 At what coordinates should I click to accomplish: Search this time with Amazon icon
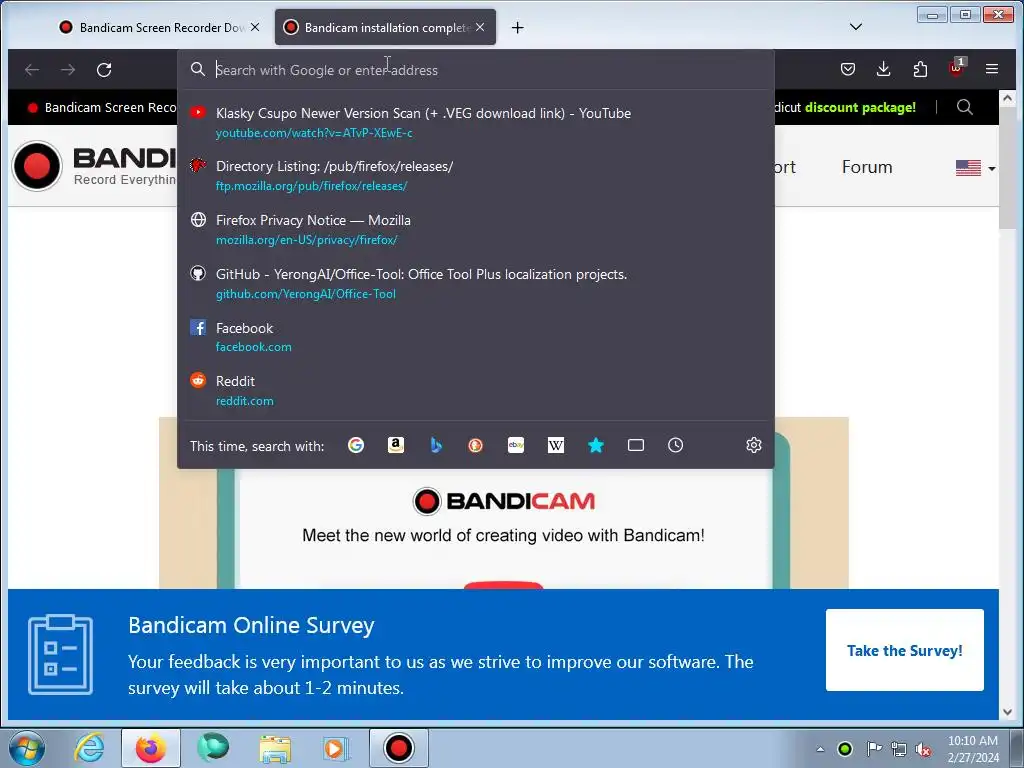point(396,445)
